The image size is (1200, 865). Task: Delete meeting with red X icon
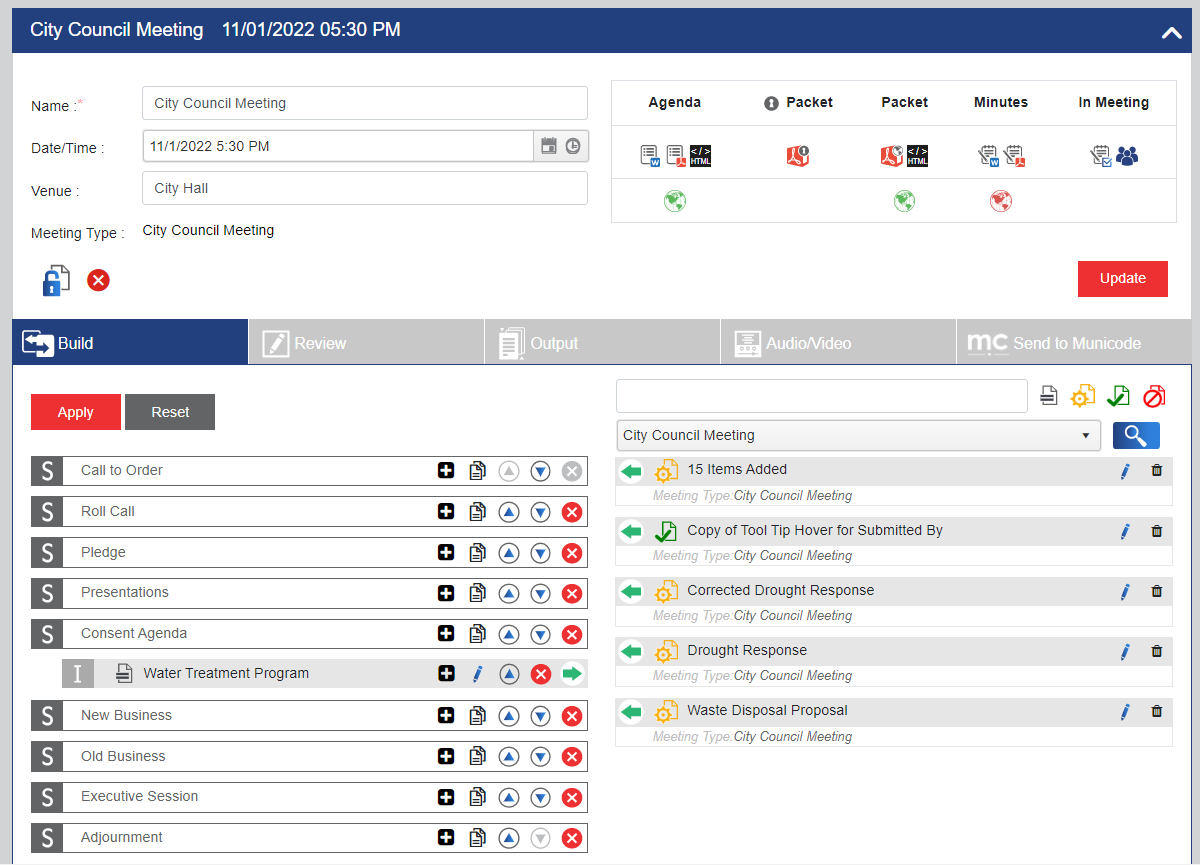coord(98,280)
